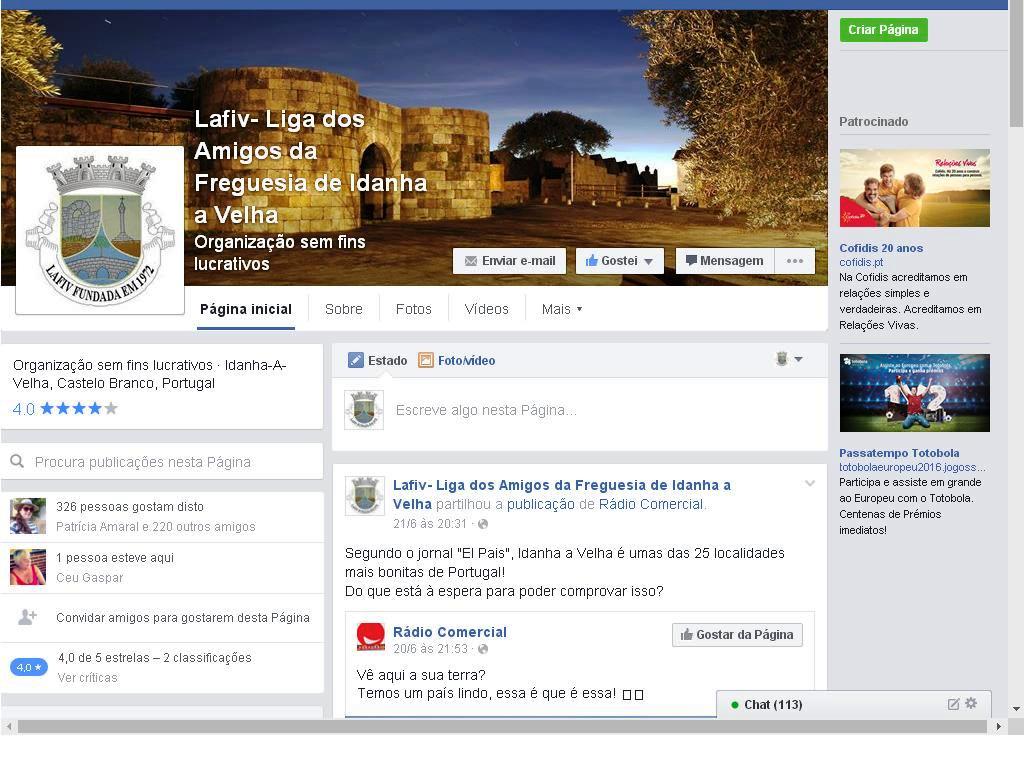
Task: Click Ceu Gaspar's avatar photo
Action: (x=28, y=567)
